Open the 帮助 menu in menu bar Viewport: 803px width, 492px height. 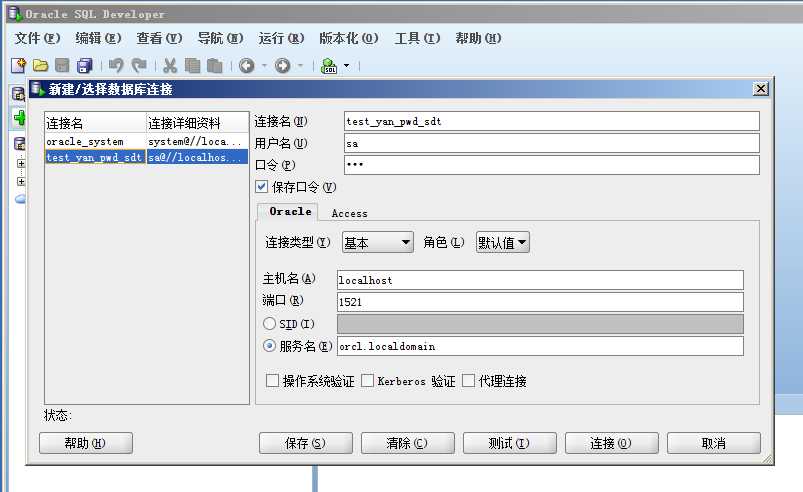(478, 38)
